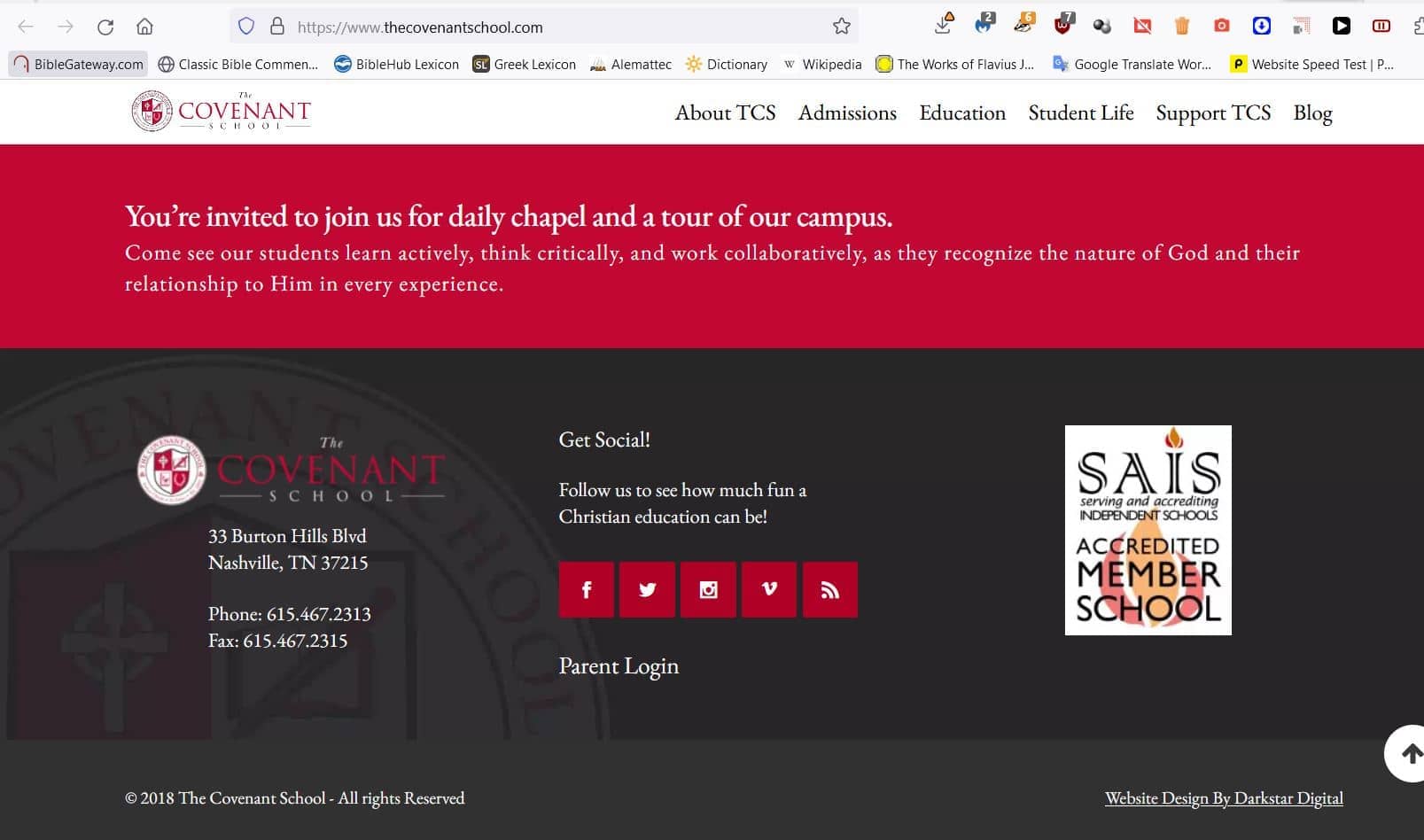Click the Covenant School header logo
The height and width of the screenshot is (840, 1424).
[222, 111]
